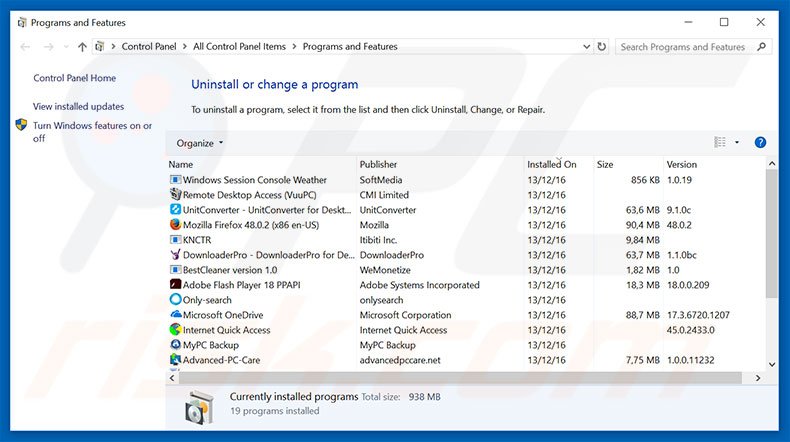Click the UnitConverter program icon
This screenshot has width=790, height=442.
point(175,209)
